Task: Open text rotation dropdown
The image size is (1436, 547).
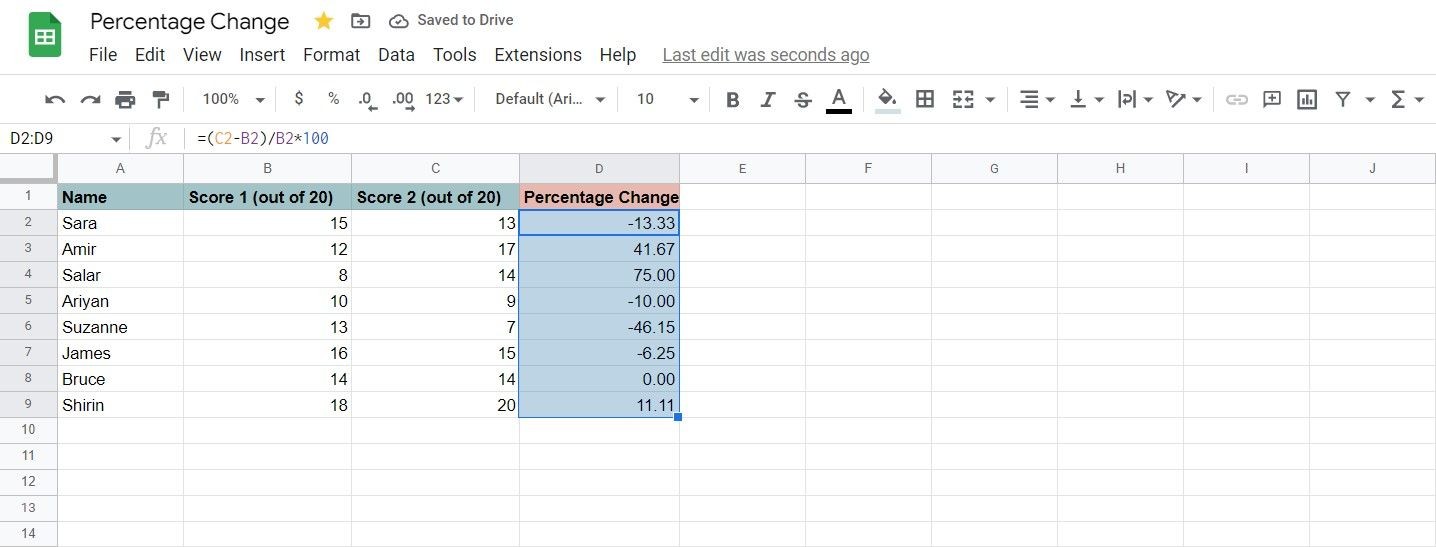Action: [1184, 99]
